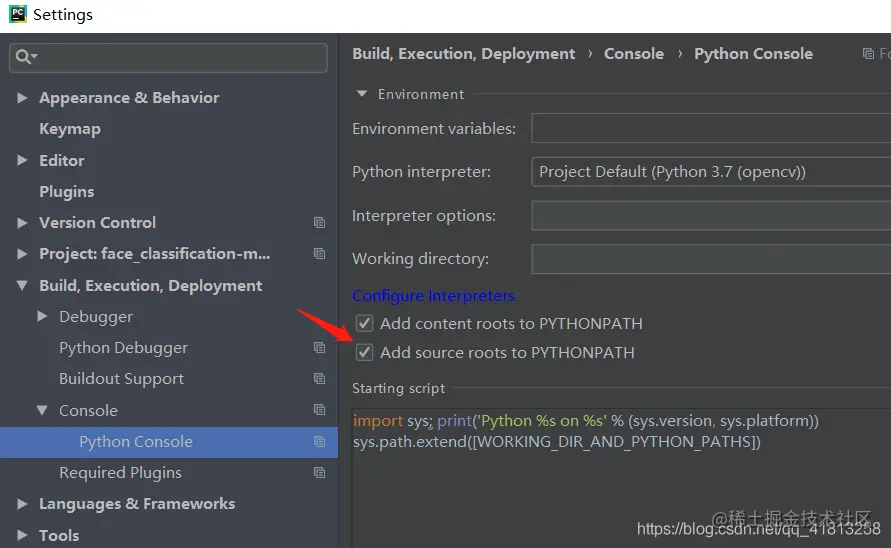Open the Plugins settings page
This screenshot has height=548, width=891.
click(x=66, y=192)
